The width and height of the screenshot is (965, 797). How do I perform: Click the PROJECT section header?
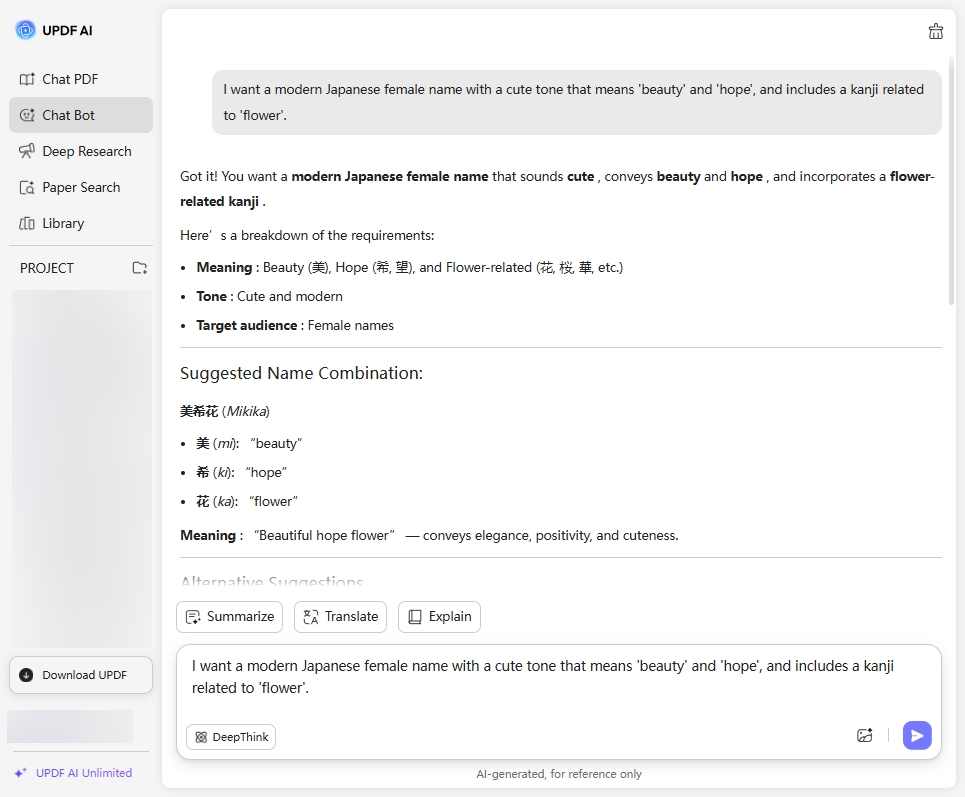click(47, 268)
